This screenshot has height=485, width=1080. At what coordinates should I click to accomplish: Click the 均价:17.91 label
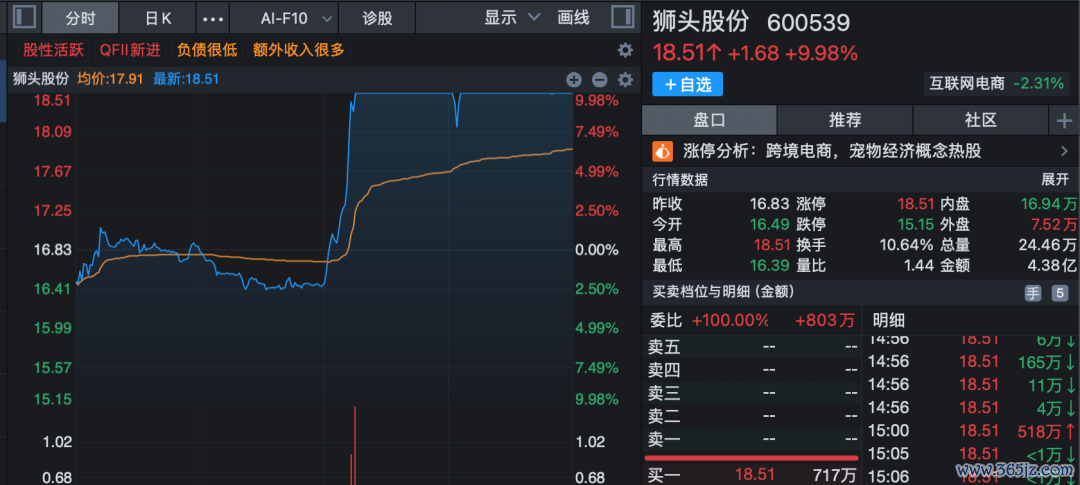110,79
